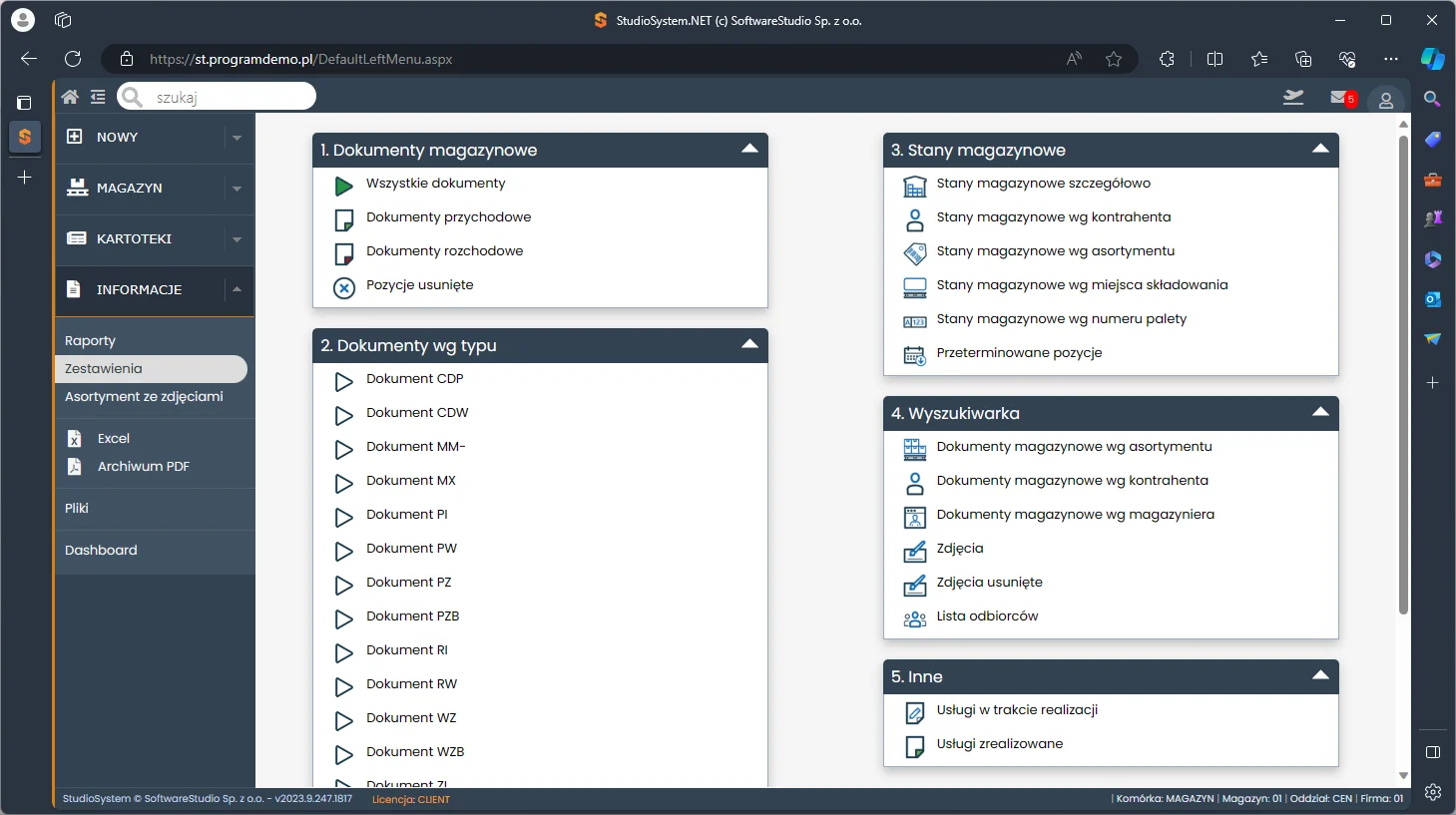
Task: Click Stany magazynowe szczegółowo icon
Action: pyautogui.click(x=914, y=186)
